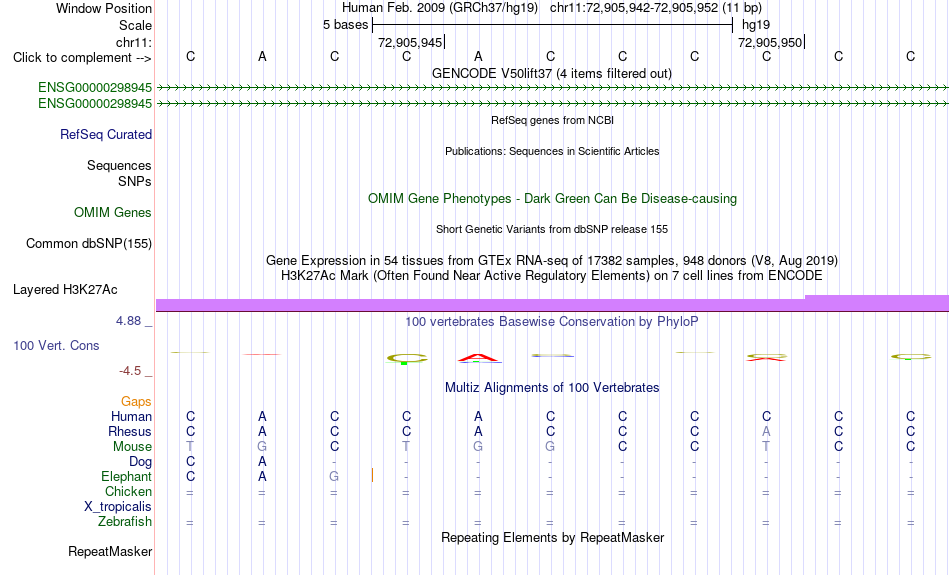950x575 pixels.
Task: Click the -4.5 PhyloP lower scale value
Action: [130, 371]
